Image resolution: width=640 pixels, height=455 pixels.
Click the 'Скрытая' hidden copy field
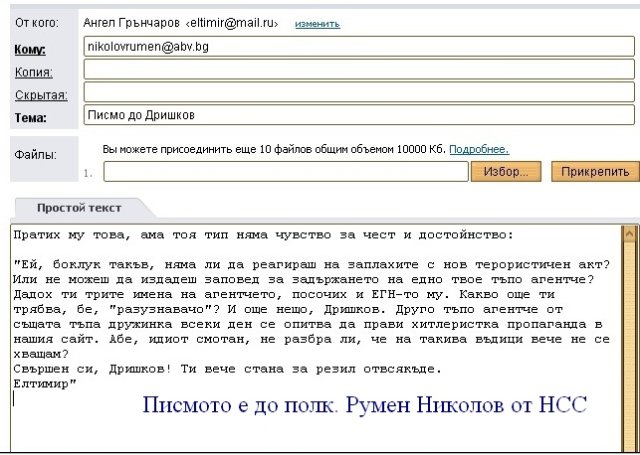359,92
